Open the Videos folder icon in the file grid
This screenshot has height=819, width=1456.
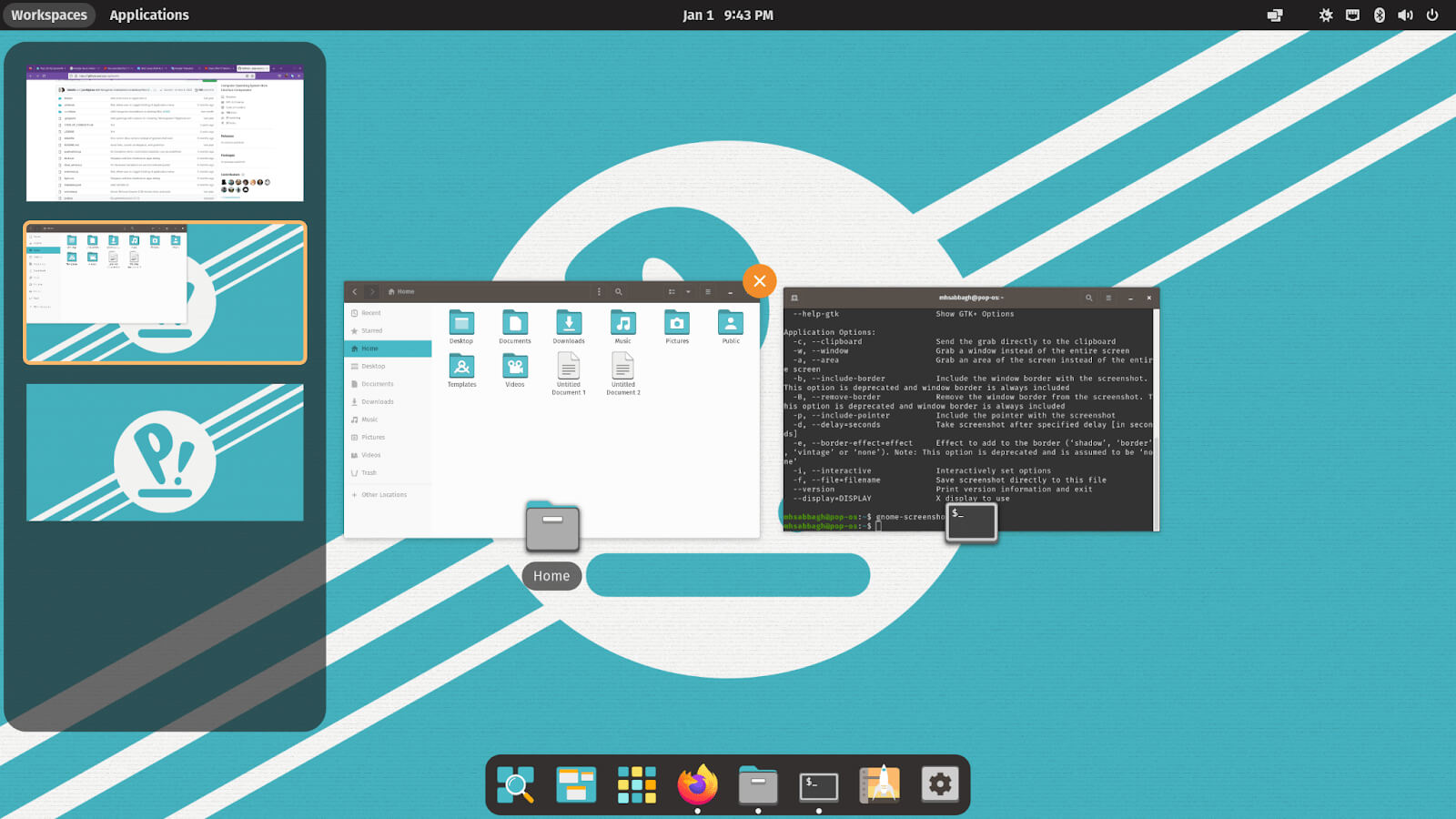point(515,370)
